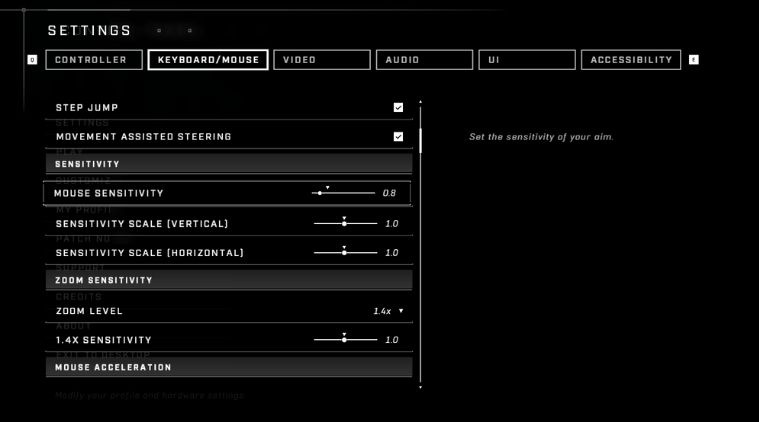
Task: Open the Zoom Level 1.4x dropdown
Action: pos(388,311)
